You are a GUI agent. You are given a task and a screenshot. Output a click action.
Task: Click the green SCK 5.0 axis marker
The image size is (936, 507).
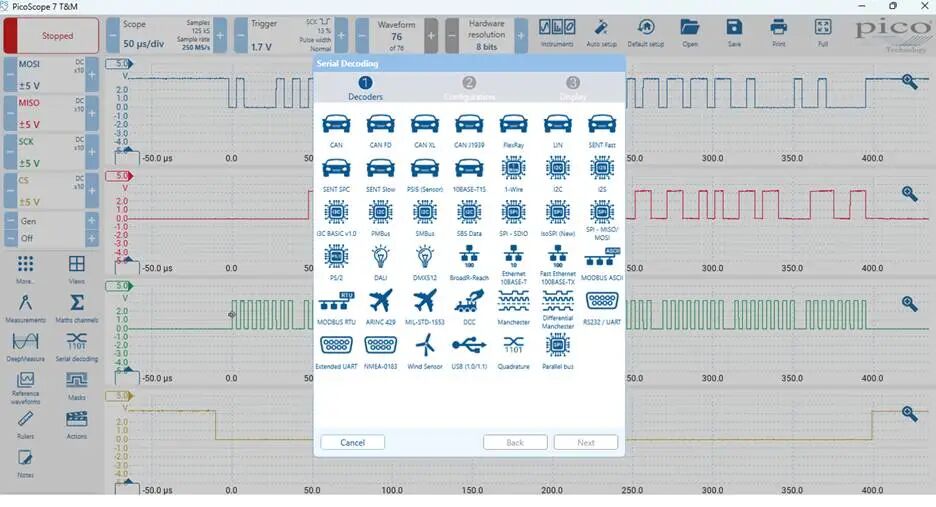[x=119, y=286]
